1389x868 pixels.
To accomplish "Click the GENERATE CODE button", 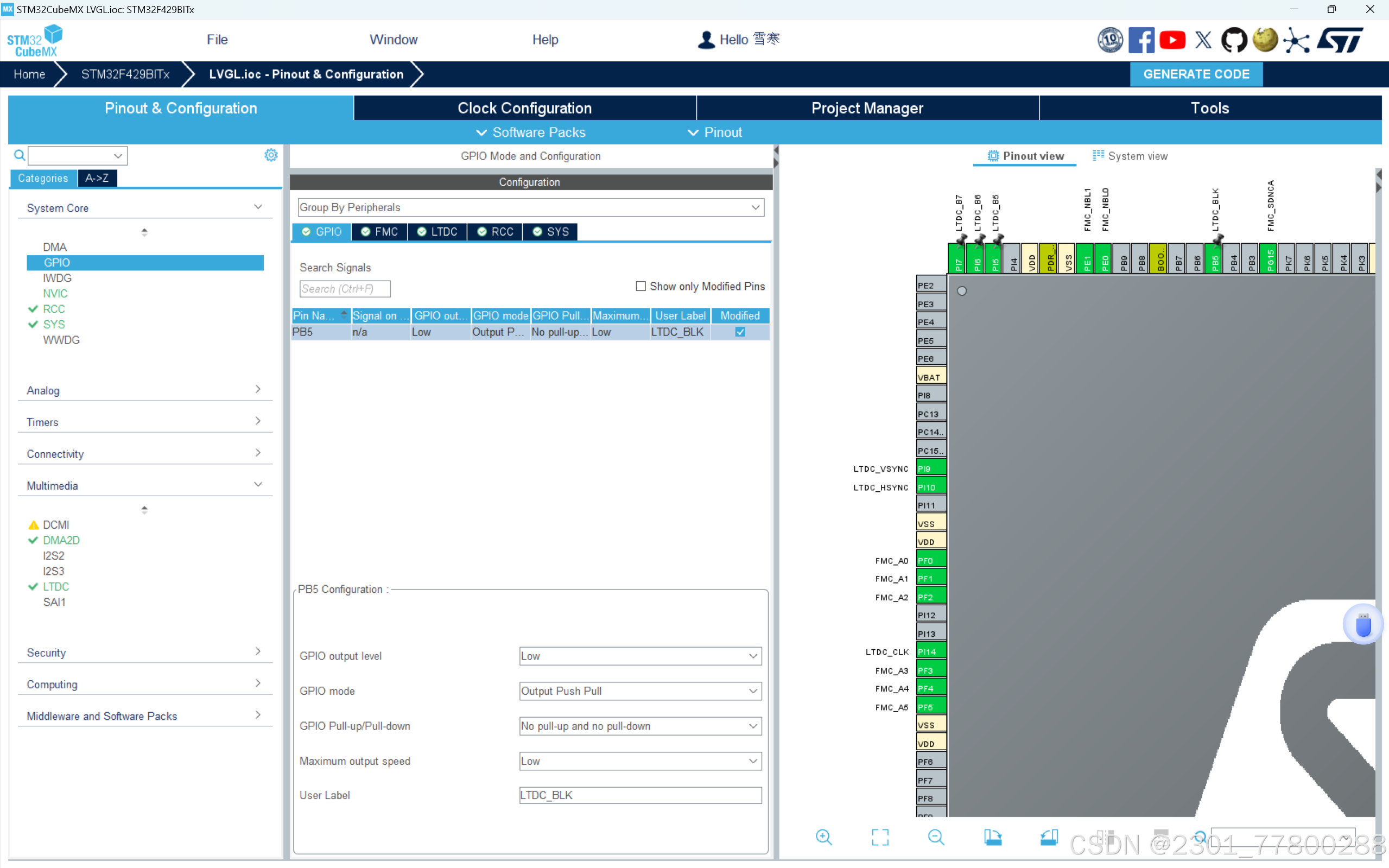I will click(x=1196, y=74).
